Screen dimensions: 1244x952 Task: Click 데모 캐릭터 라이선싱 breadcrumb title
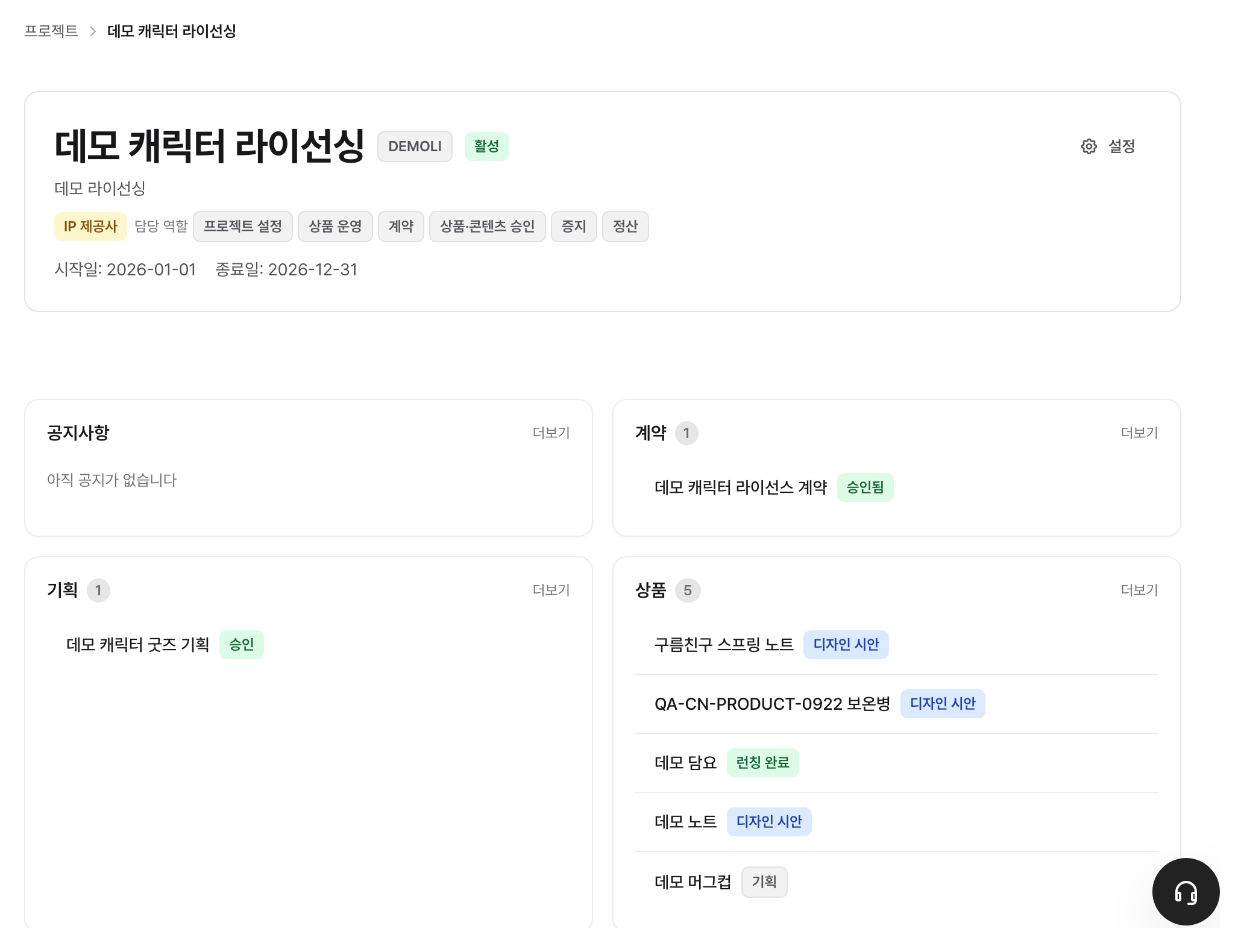(172, 31)
